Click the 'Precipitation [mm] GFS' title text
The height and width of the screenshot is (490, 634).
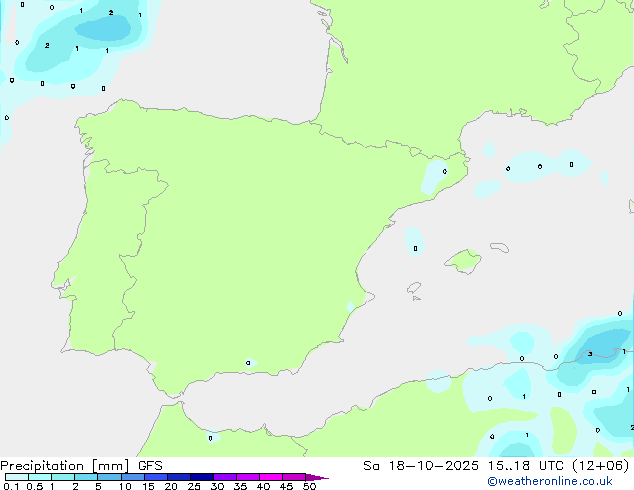pos(81,466)
